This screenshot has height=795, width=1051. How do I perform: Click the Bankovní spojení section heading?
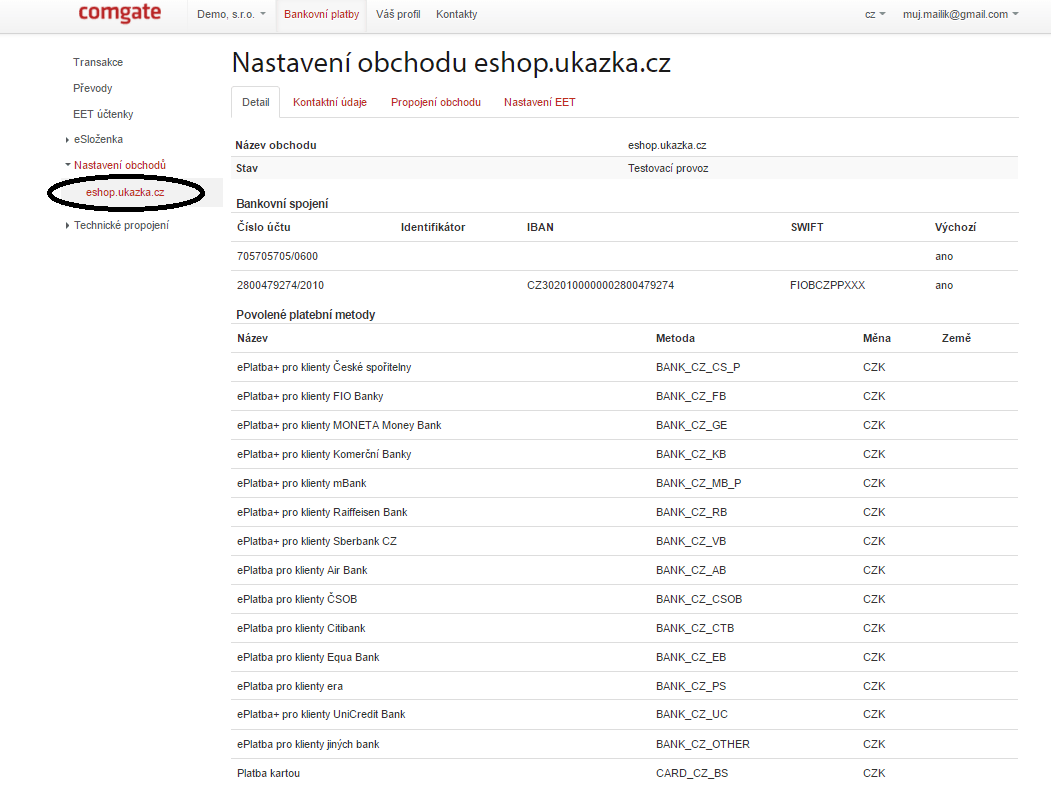282,204
